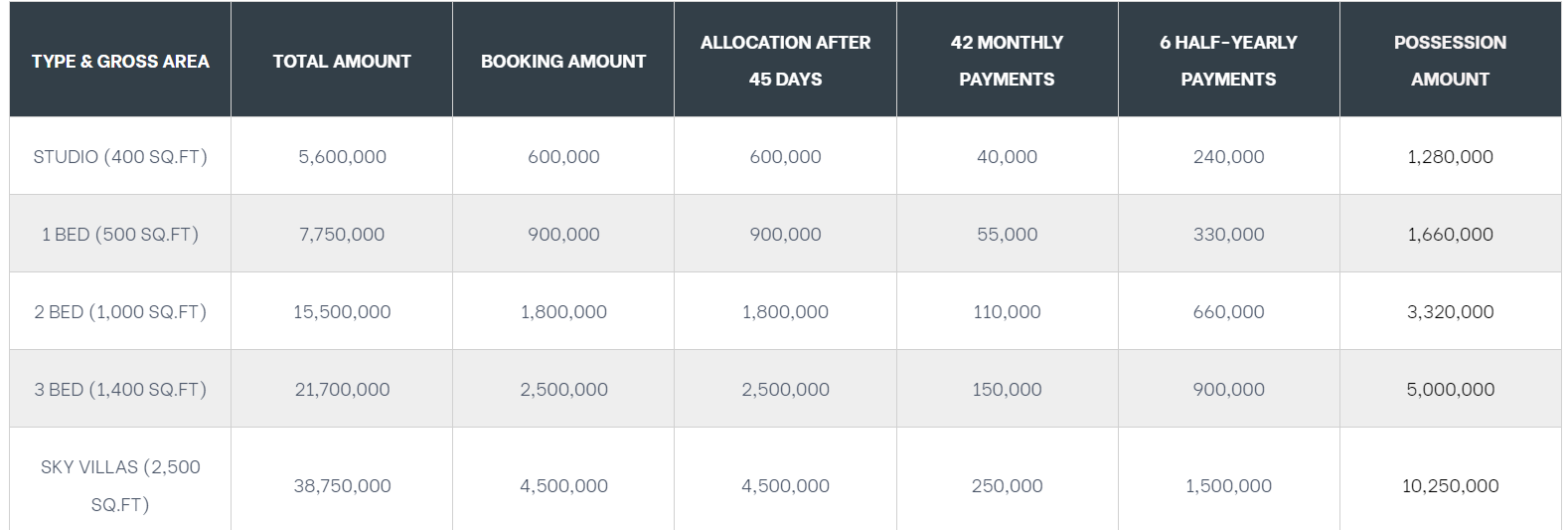Click the 38,750,000 Sky Villas total
The height and width of the screenshot is (530, 1568).
click(x=342, y=485)
